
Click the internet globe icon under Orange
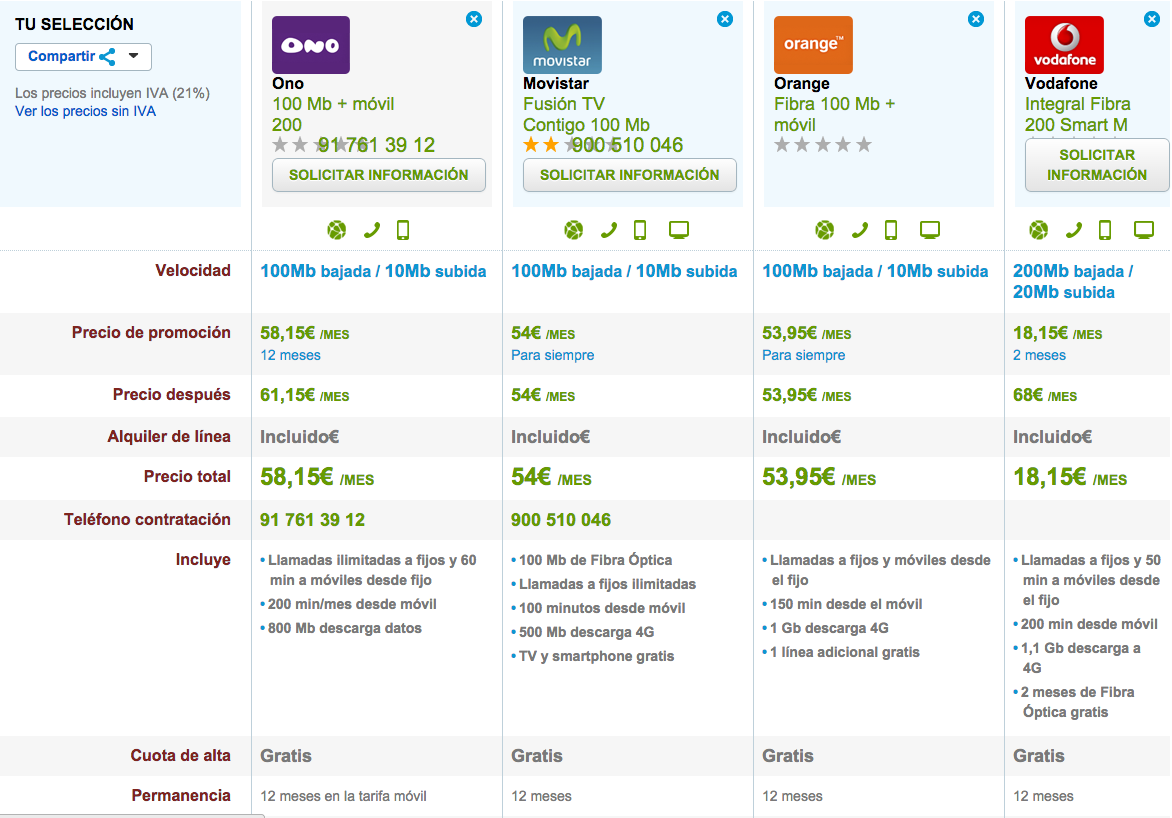pyautogui.click(x=824, y=230)
